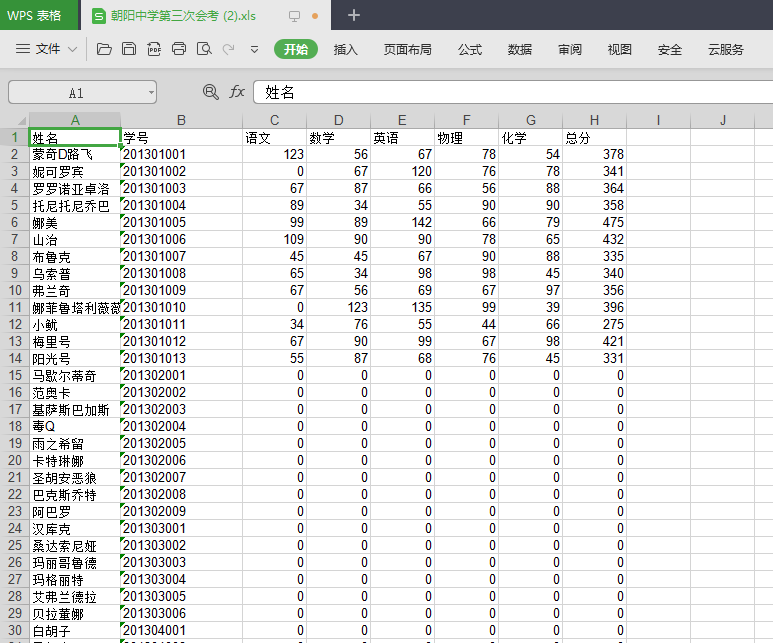Switch to the 审阅 tab
The height and width of the screenshot is (643, 773).
(x=570, y=49)
